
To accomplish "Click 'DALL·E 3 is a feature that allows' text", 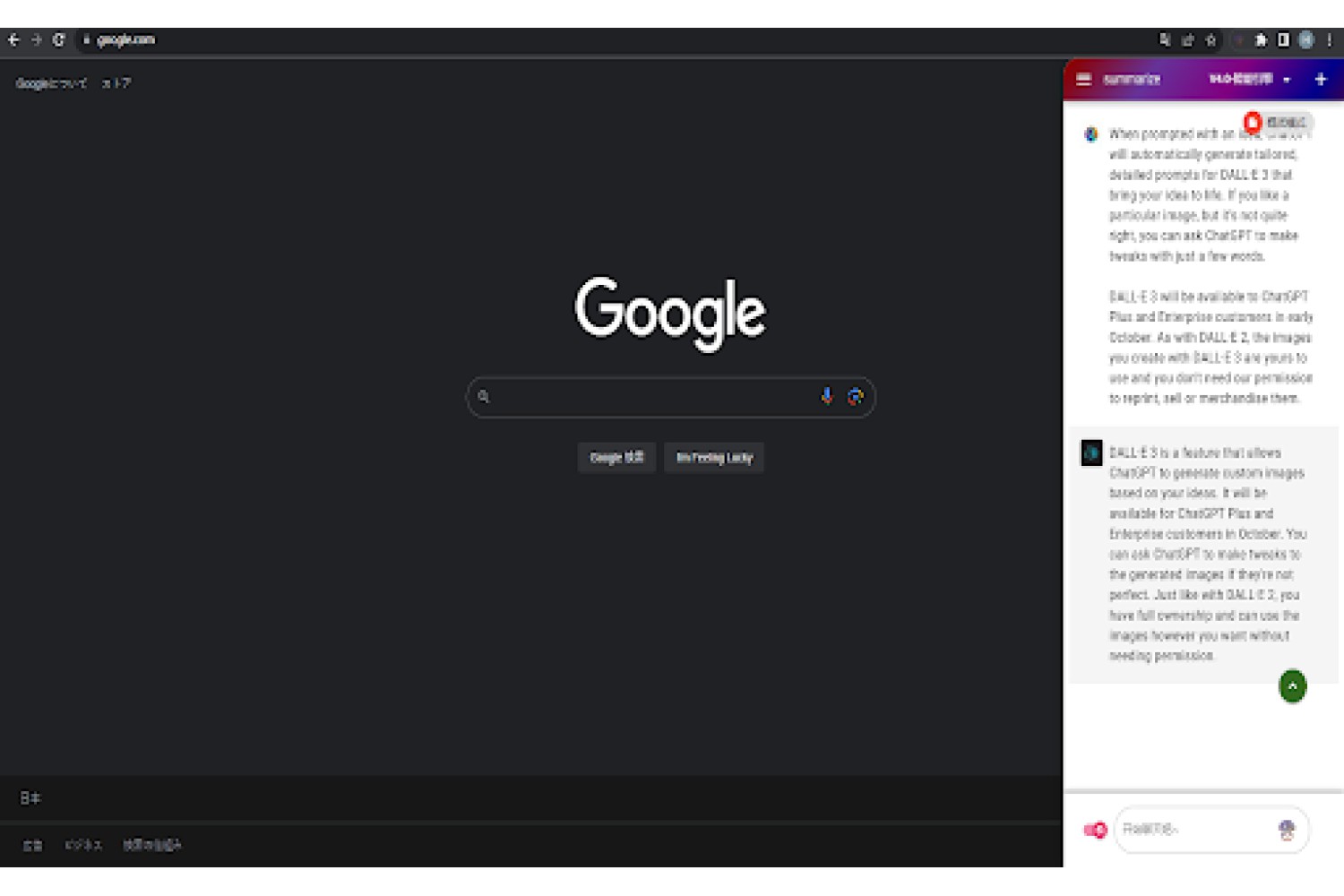I will (x=1195, y=453).
